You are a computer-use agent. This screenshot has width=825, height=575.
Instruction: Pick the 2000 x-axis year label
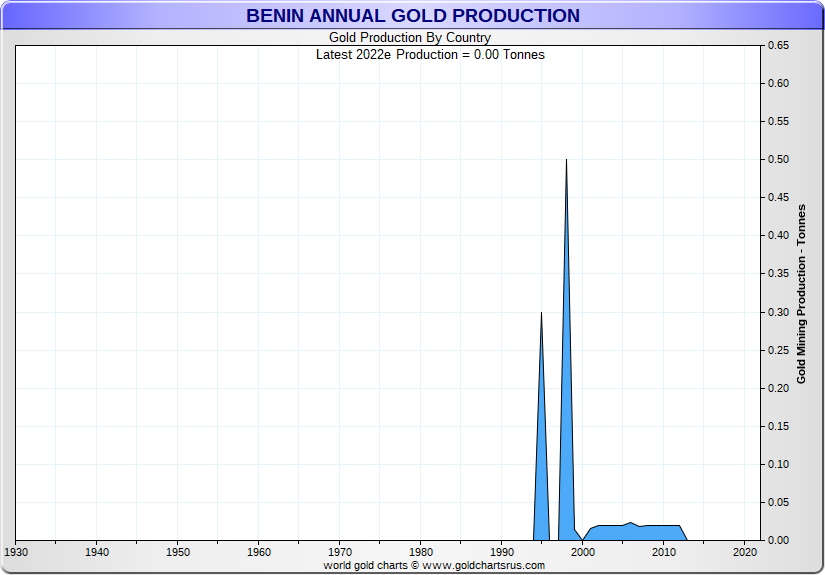583,552
